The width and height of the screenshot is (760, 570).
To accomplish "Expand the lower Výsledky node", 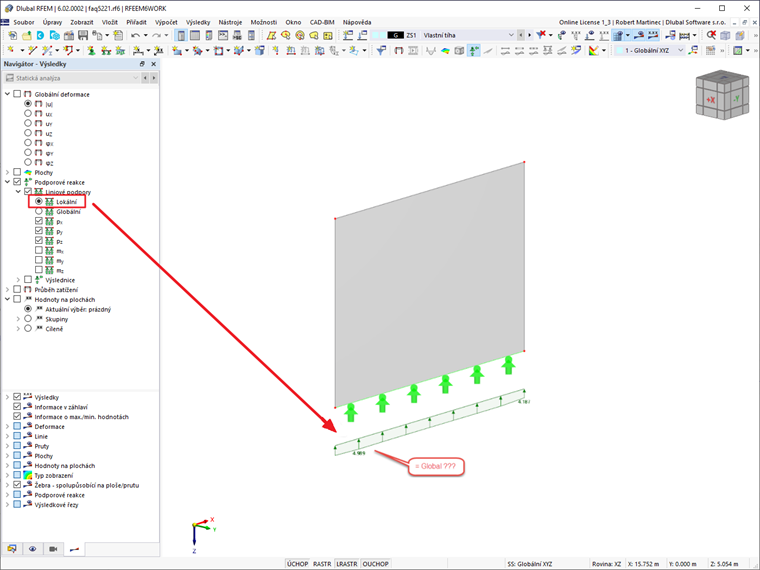I will coord(7,397).
